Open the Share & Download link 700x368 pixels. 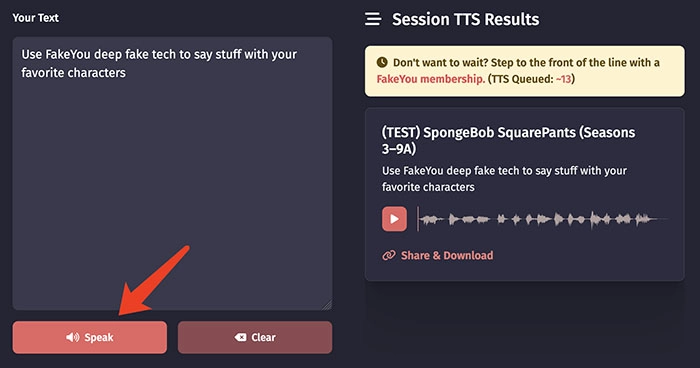(x=438, y=255)
